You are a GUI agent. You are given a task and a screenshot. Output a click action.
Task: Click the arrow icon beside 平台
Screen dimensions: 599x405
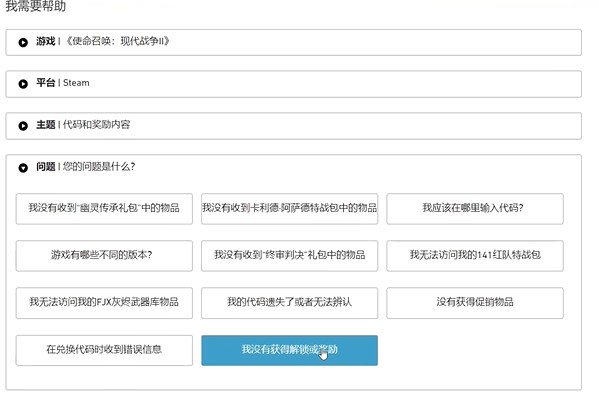click(x=23, y=84)
